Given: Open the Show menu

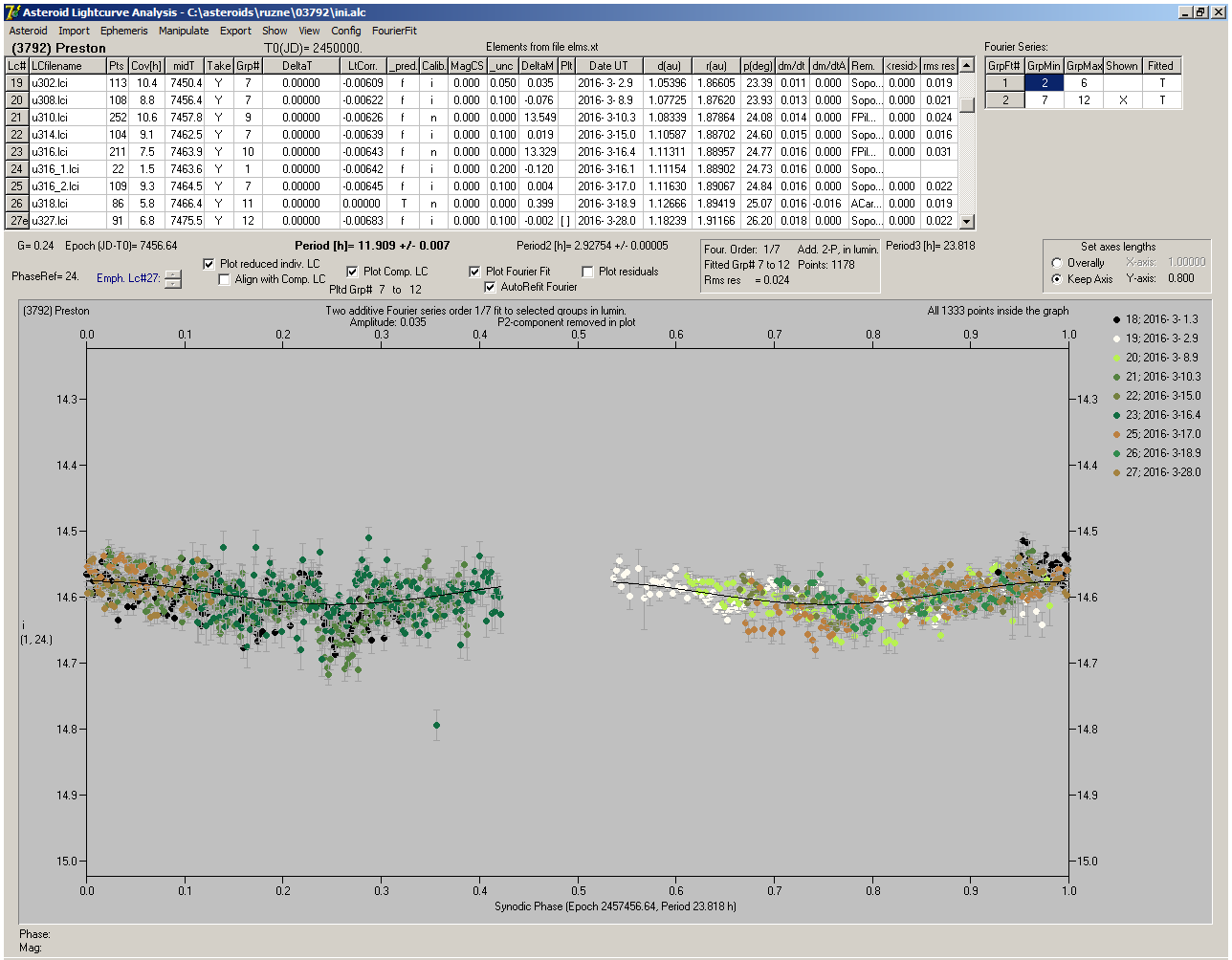Looking at the screenshot, I should pyautogui.click(x=275, y=31).
